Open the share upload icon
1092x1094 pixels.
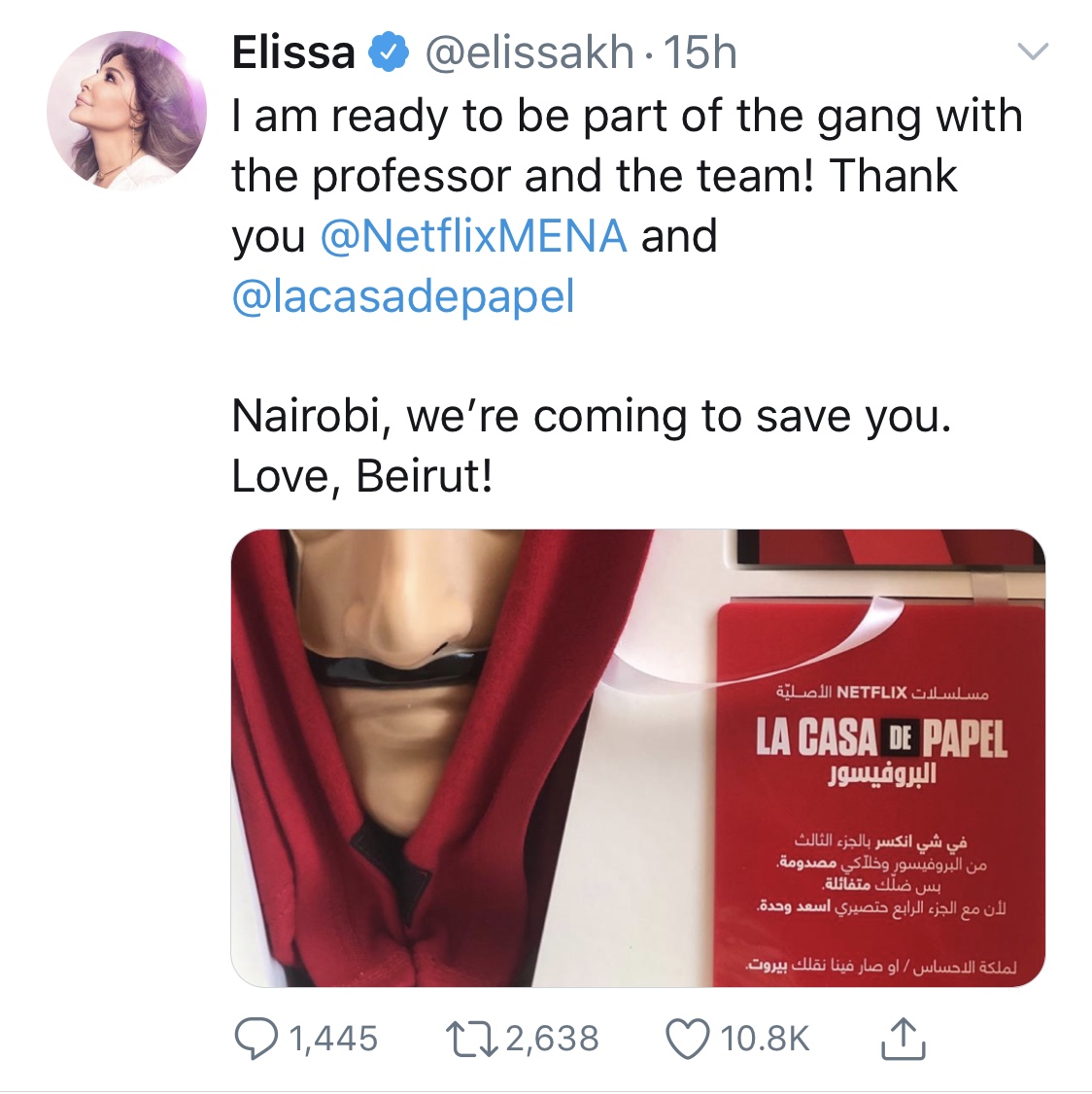tap(903, 1039)
